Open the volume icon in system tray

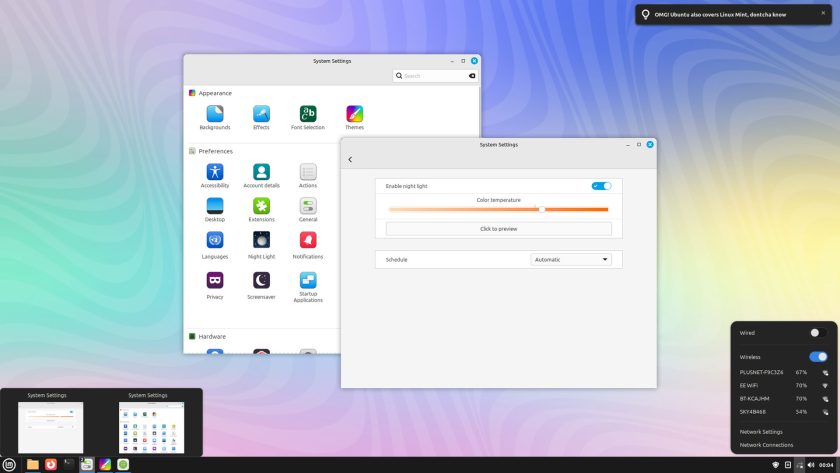[811, 465]
